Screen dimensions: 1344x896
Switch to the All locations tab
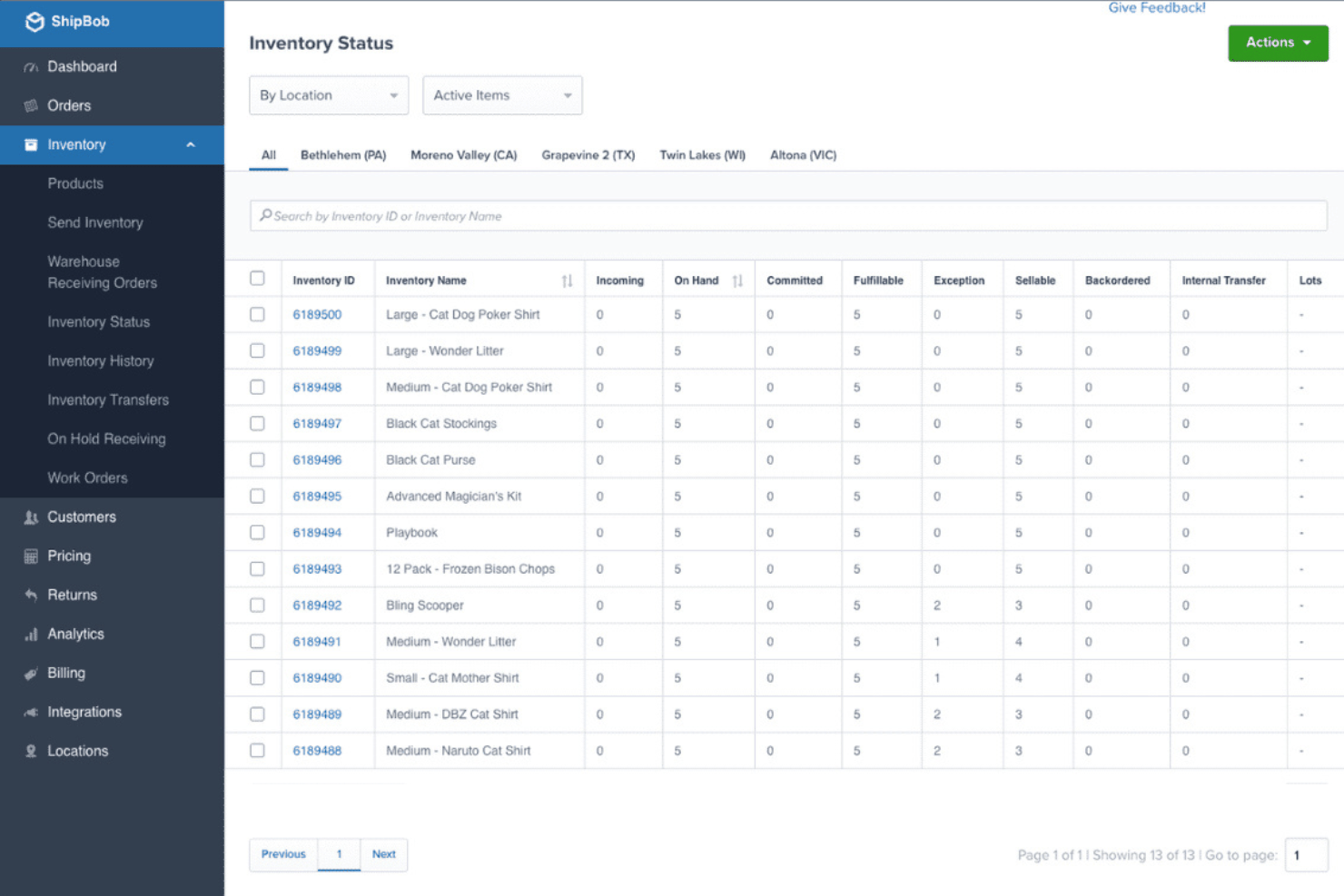click(x=269, y=155)
